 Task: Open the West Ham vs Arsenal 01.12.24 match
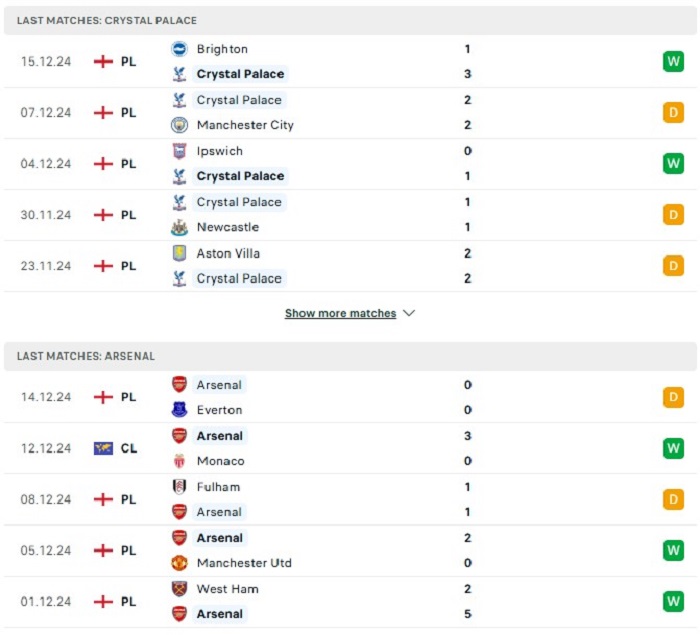tap(350, 602)
